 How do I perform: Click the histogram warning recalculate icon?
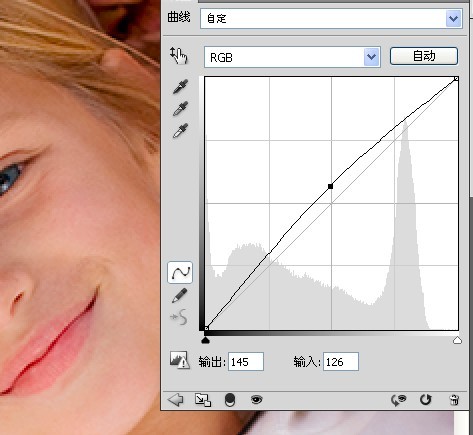[x=180, y=360]
